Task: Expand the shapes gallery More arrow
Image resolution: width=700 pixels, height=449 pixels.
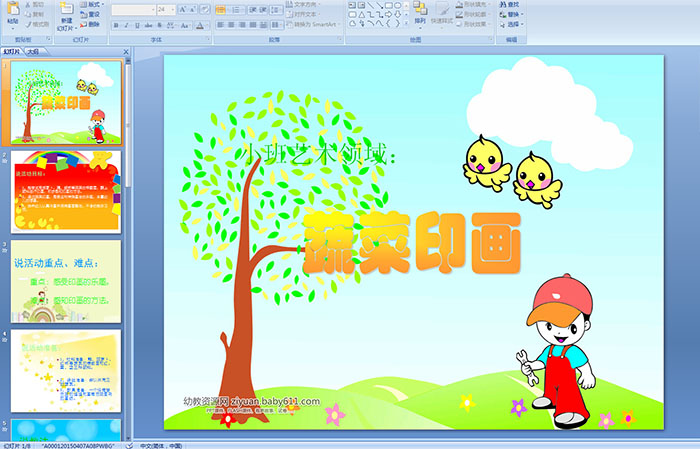Action: pyautogui.click(x=406, y=23)
